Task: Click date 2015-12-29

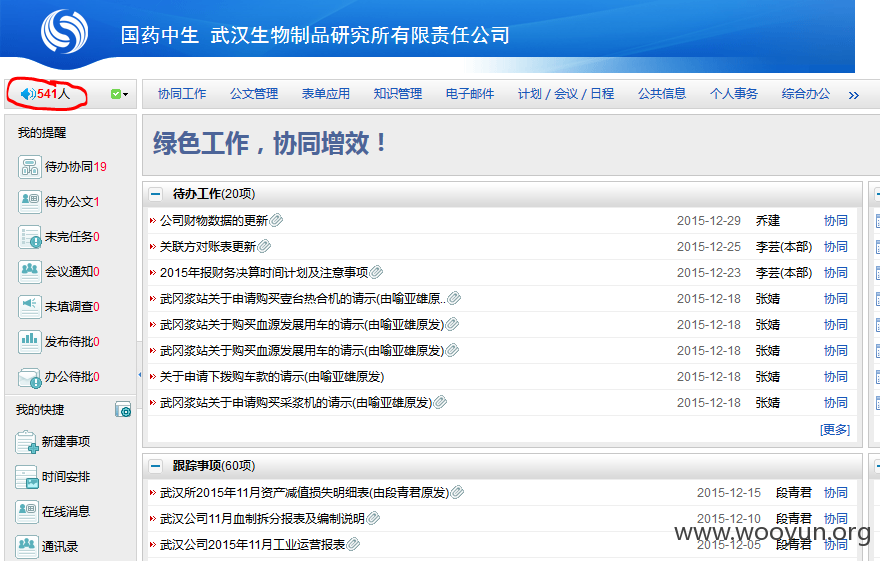Action: tap(709, 221)
